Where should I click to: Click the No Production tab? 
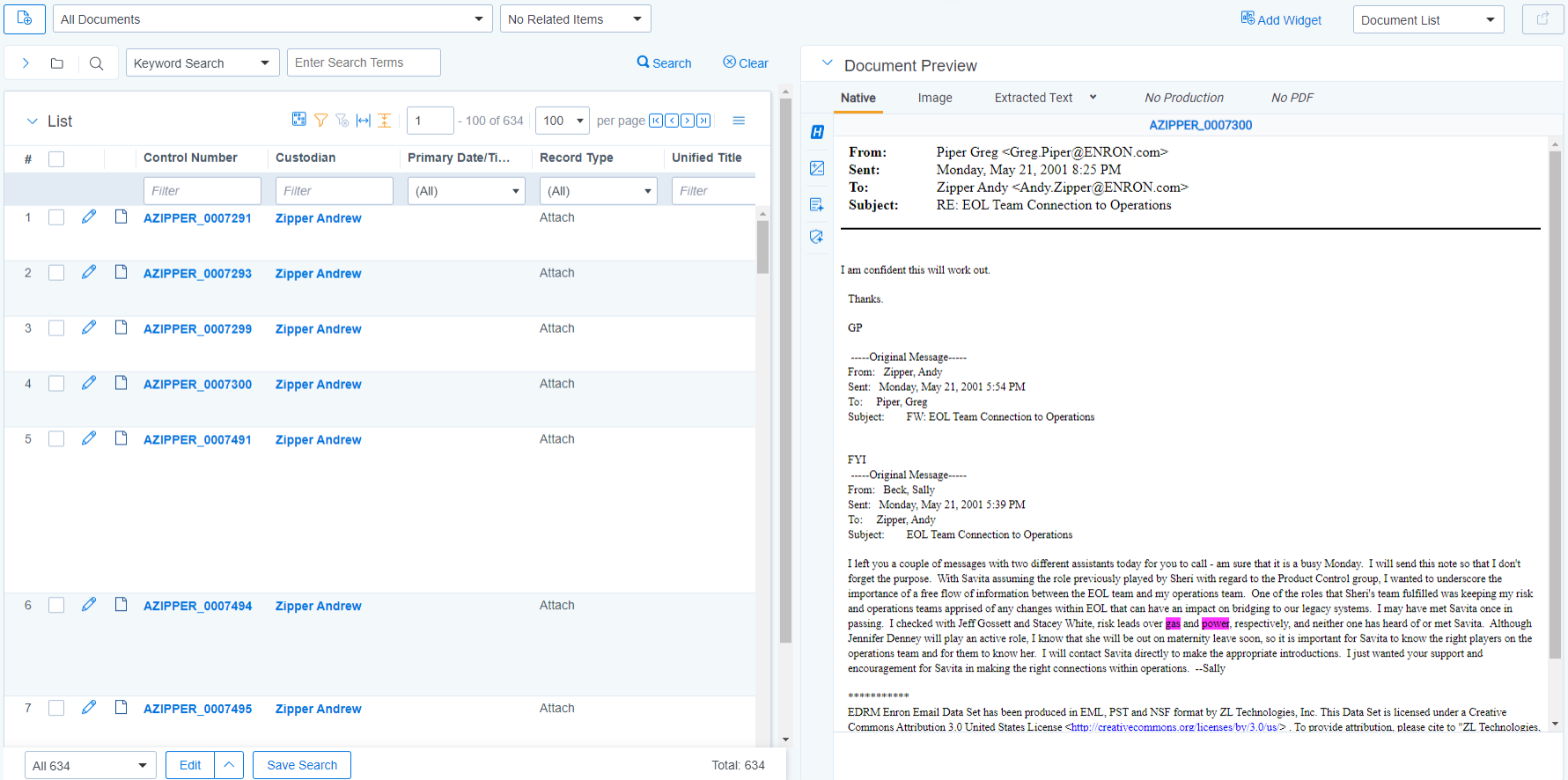1184,98
